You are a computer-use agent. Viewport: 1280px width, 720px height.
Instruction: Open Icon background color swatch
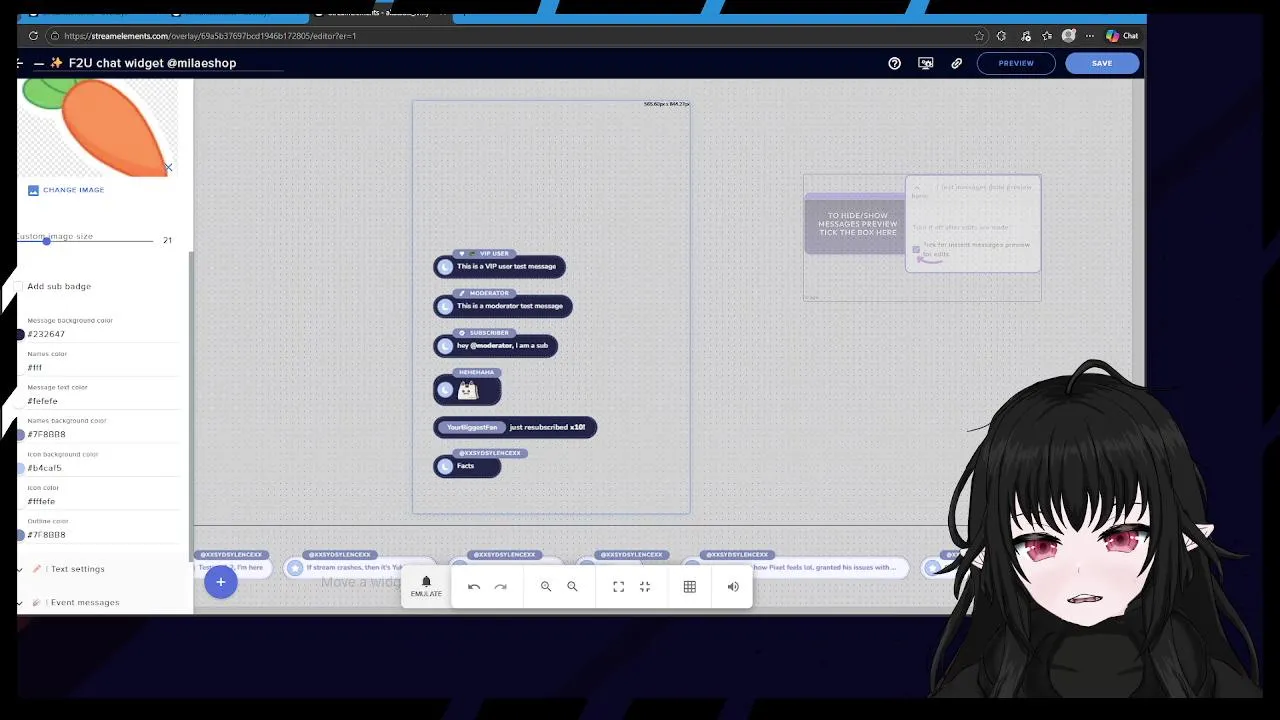point(20,468)
